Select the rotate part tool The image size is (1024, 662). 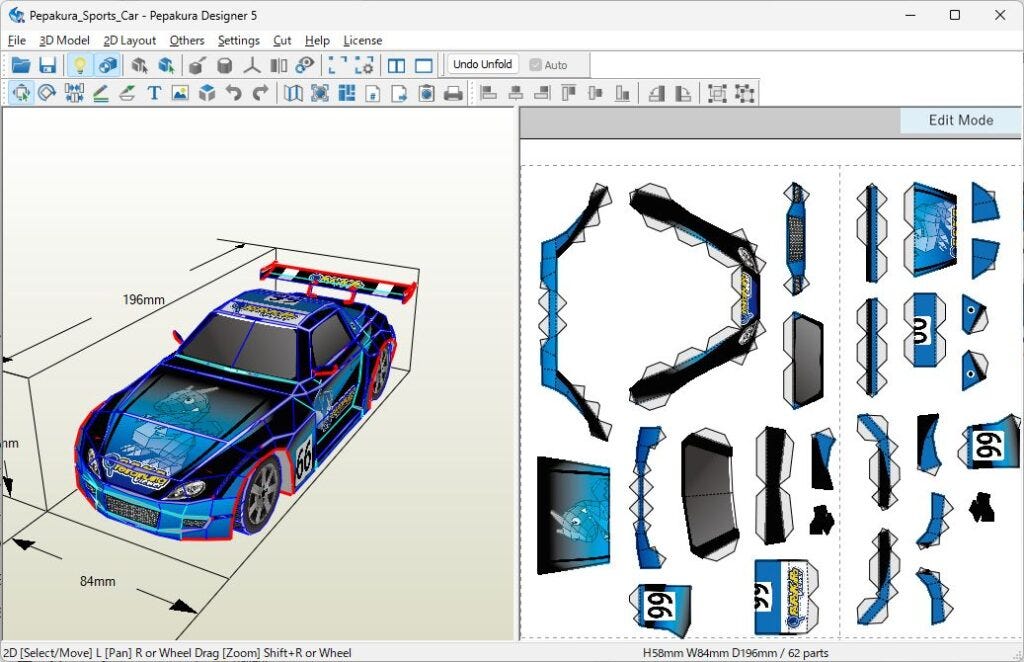[47, 93]
